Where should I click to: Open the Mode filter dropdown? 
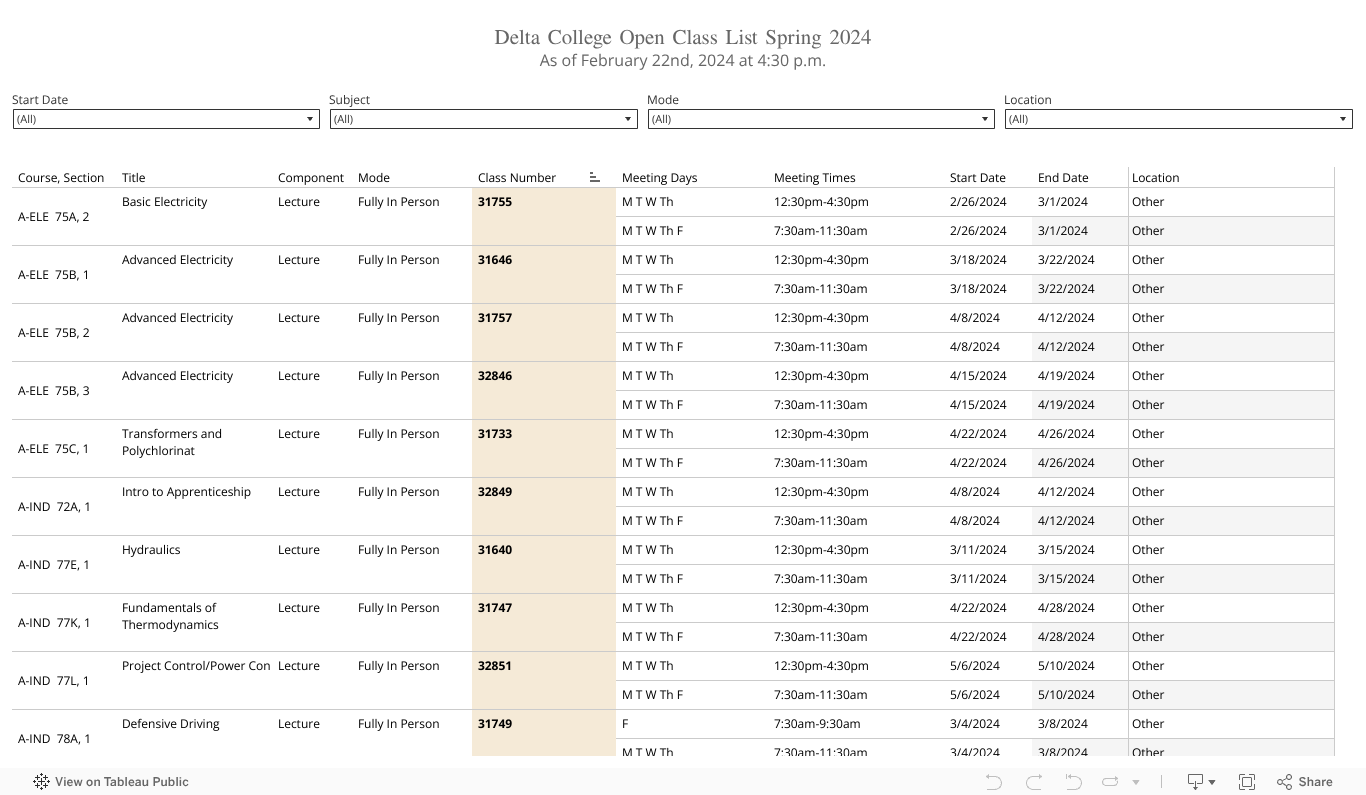[x=984, y=119]
